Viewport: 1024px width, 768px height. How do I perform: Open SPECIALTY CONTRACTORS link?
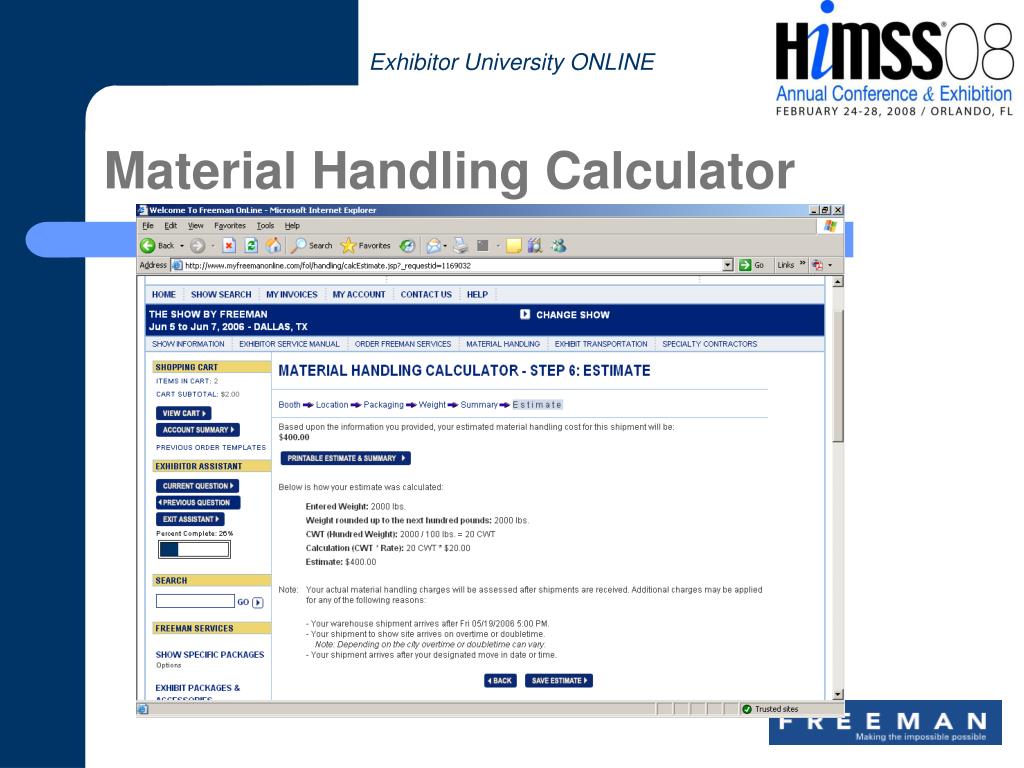(x=709, y=344)
